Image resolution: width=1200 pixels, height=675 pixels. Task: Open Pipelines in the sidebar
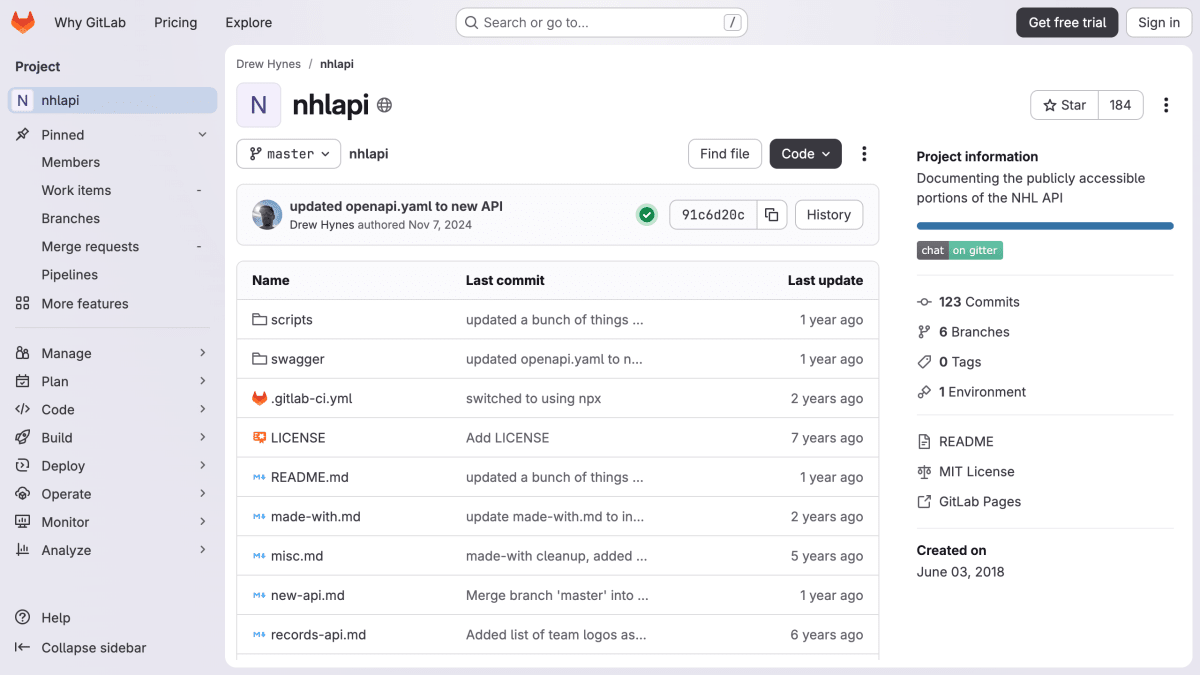click(70, 275)
